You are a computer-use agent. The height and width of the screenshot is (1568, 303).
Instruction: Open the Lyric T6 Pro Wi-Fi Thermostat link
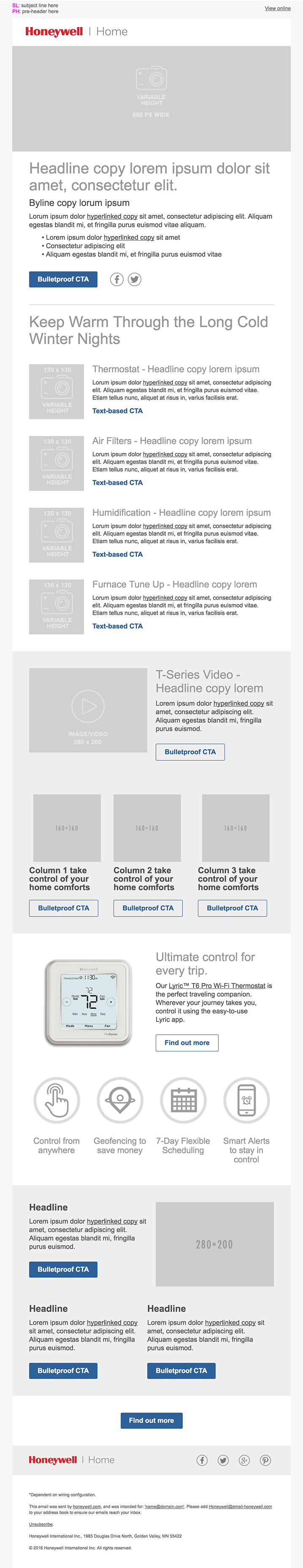216,986
